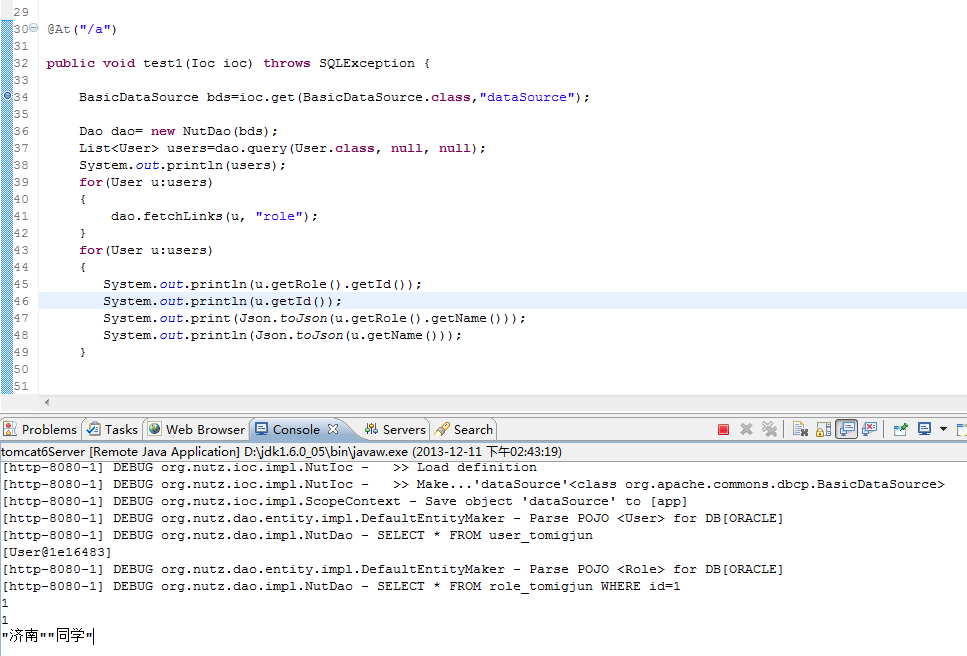Place cursor in highlighted line "System.out.println(u.getId());"

[222, 301]
